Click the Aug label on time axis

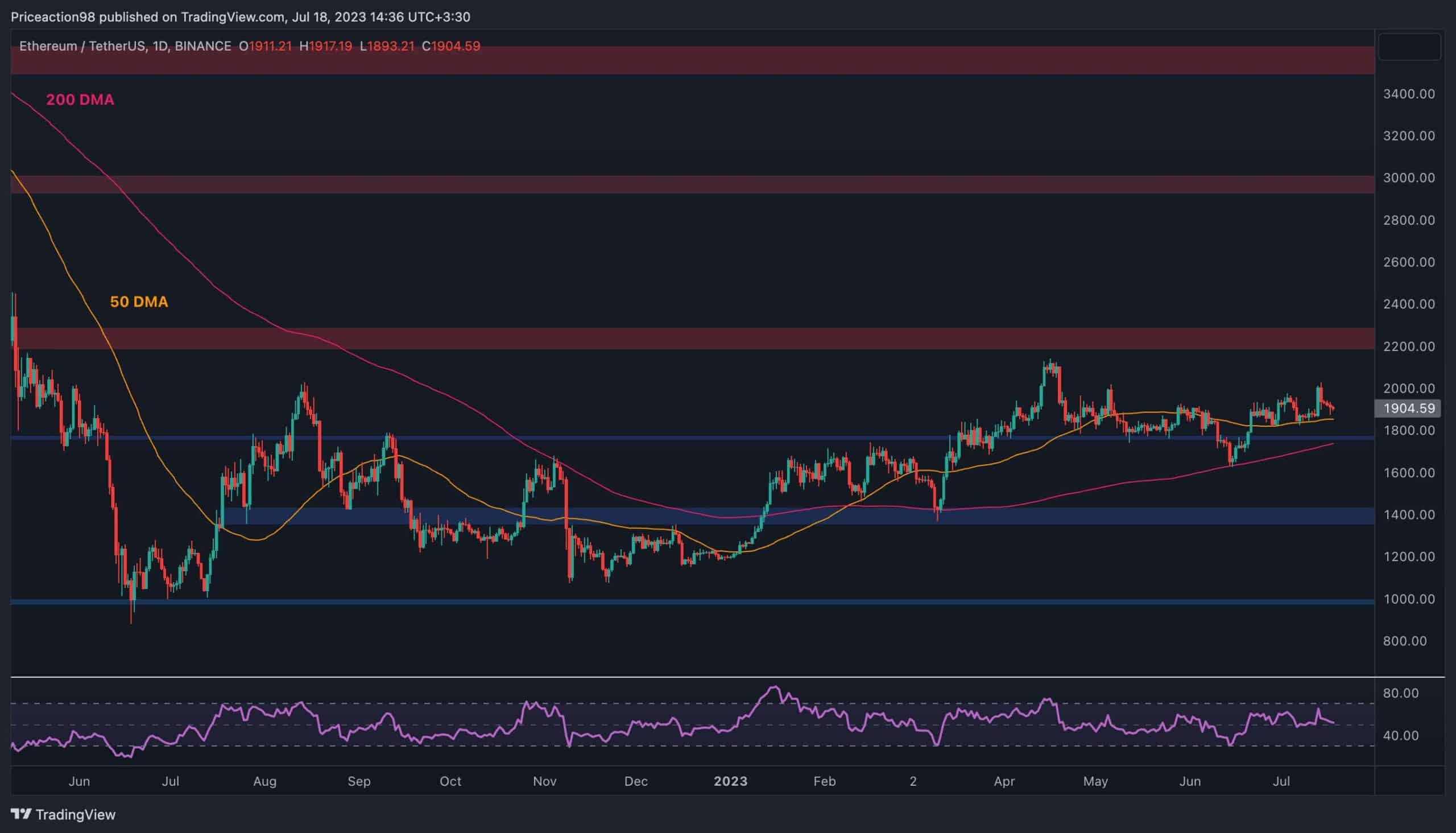coord(265,782)
